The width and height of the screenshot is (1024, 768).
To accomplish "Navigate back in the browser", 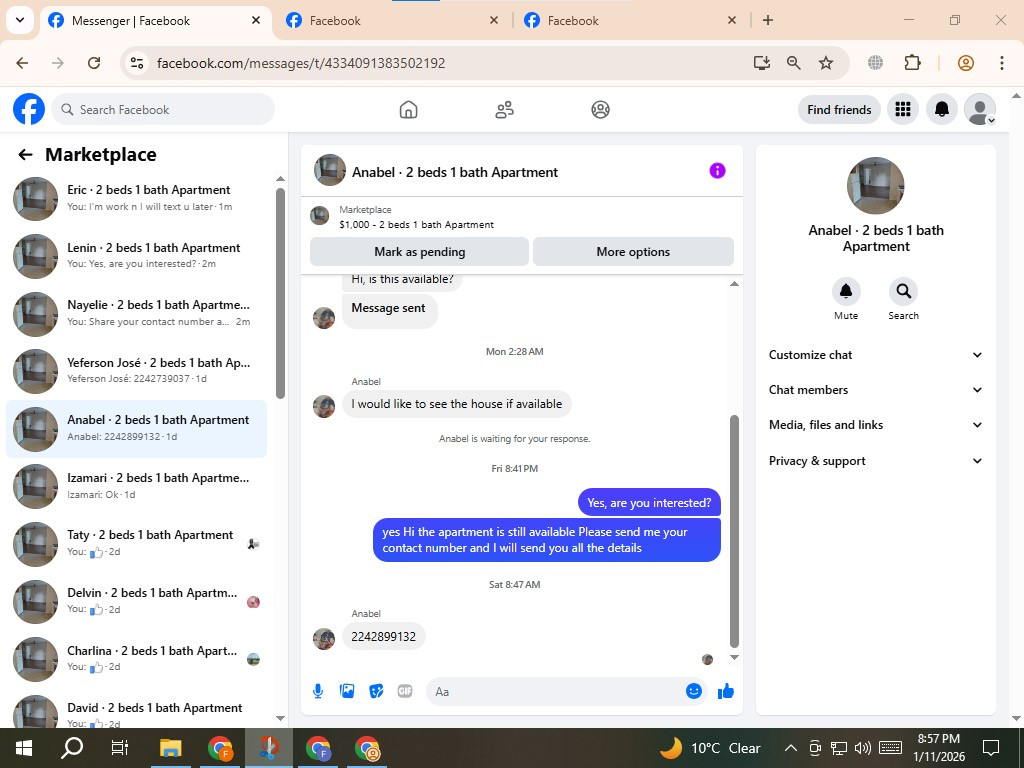I will [x=22, y=63].
